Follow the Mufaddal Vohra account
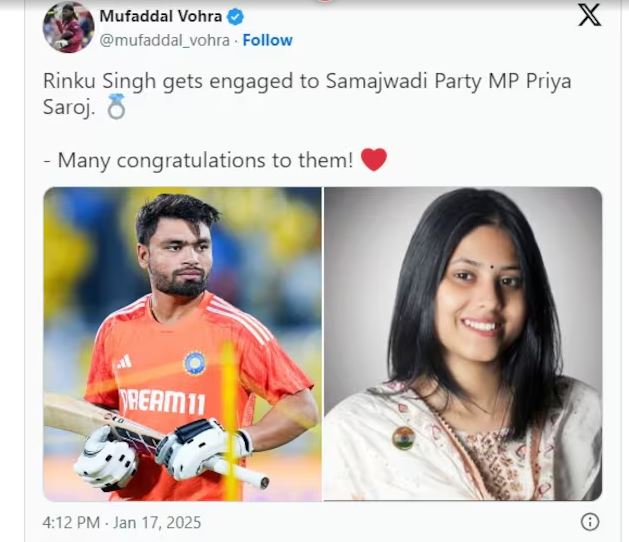Image resolution: width=629 pixels, height=542 pixels. [268, 40]
